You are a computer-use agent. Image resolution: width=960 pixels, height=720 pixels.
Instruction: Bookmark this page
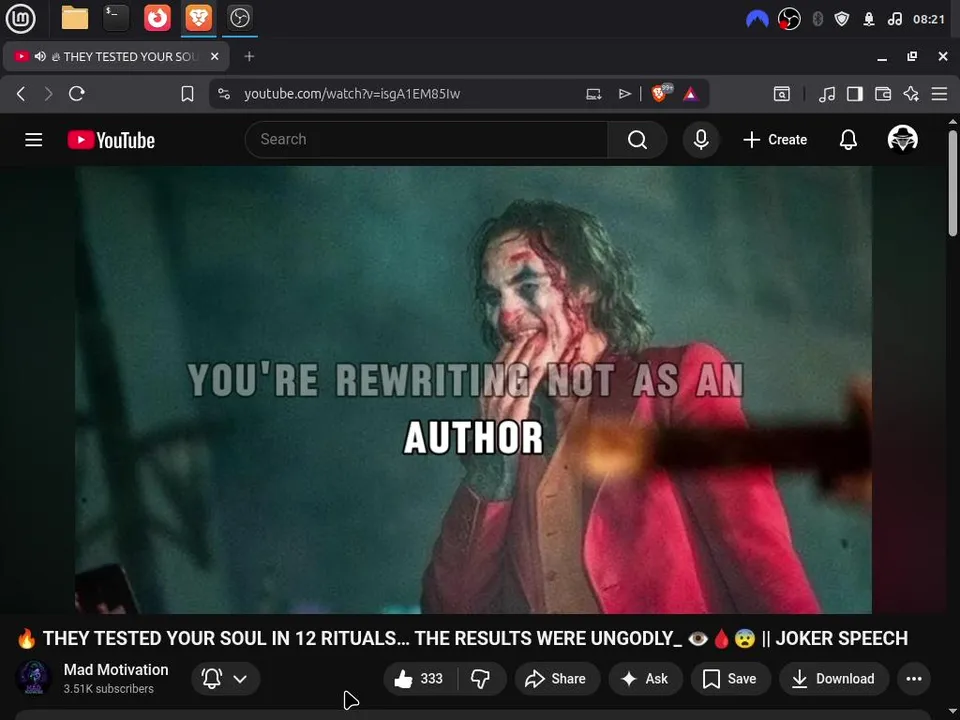click(x=187, y=94)
